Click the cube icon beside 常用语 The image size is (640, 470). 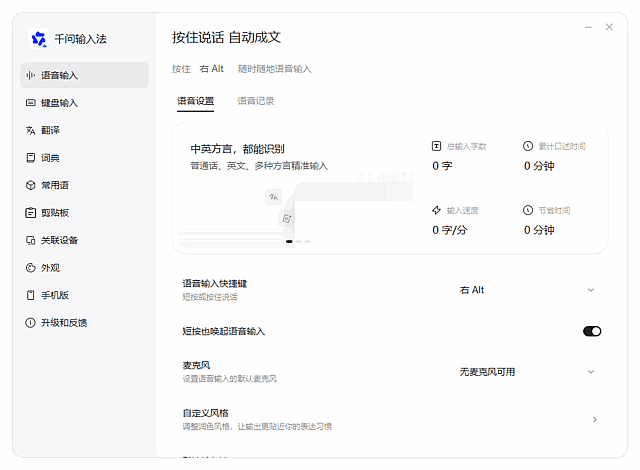tap(31, 185)
